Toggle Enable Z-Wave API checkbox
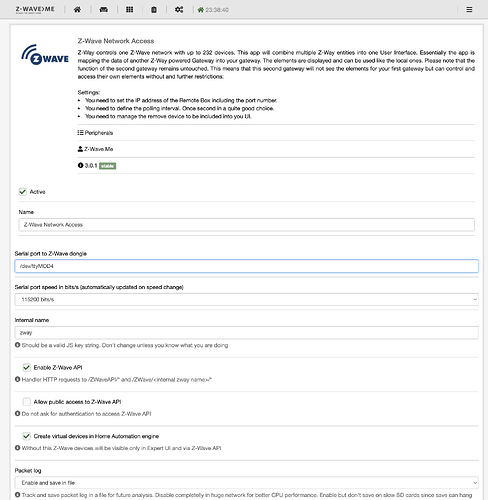Screen dimensions: 488x500 coord(27,367)
